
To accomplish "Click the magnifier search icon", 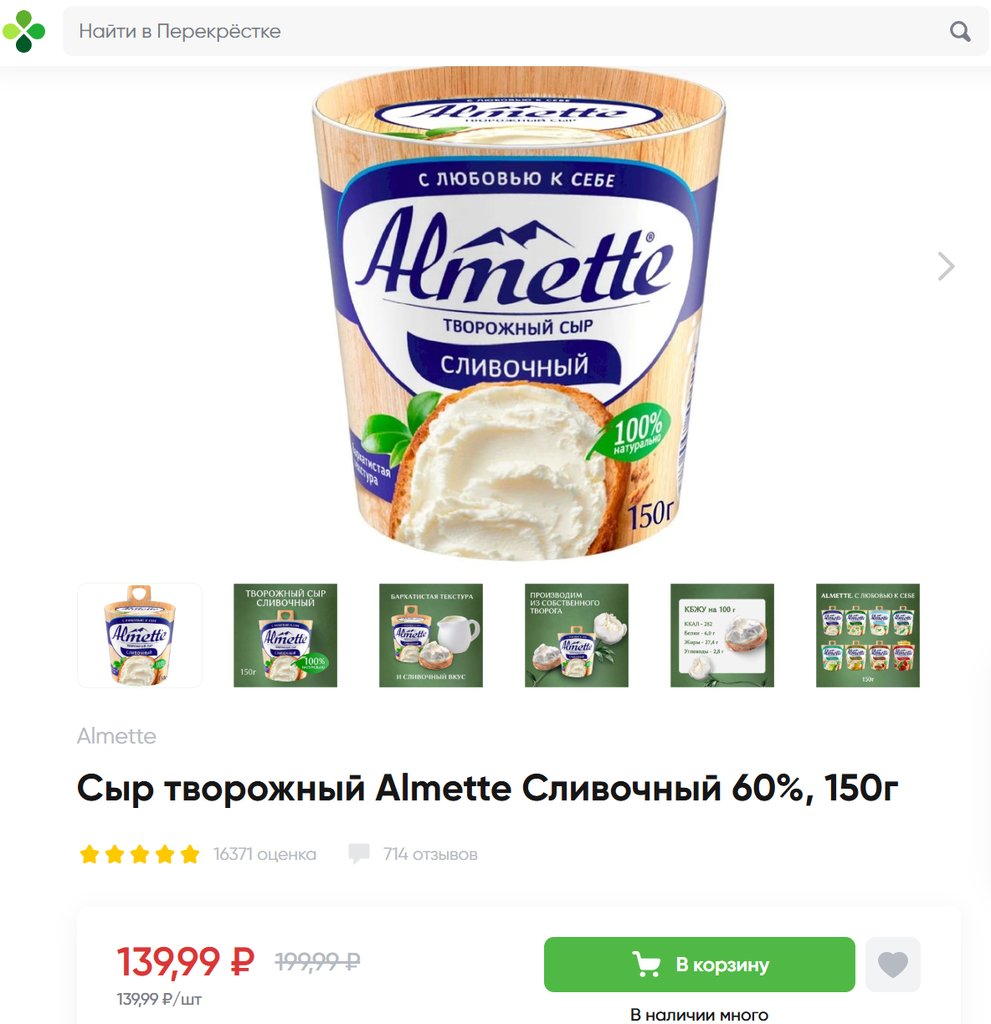I will click(x=960, y=31).
